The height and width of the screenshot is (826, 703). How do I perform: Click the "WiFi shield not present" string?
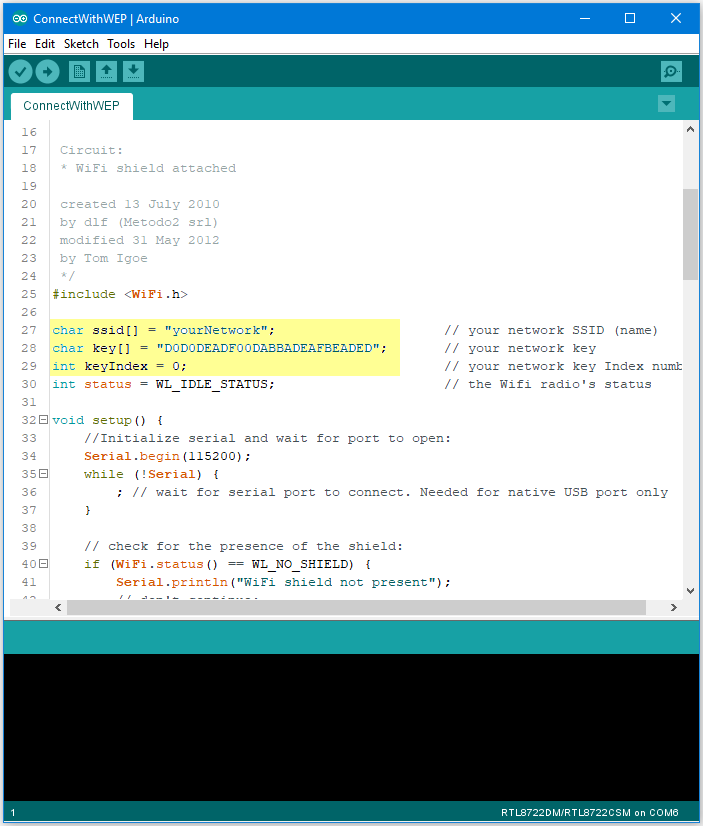pyautogui.click(x=334, y=582)
